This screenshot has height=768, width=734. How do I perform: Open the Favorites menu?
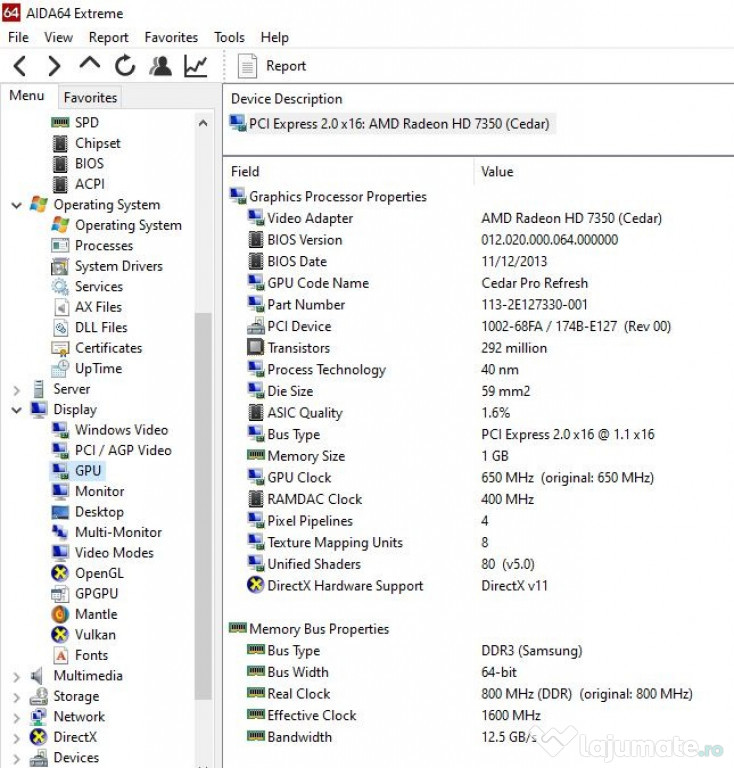[x=171, y=37]
